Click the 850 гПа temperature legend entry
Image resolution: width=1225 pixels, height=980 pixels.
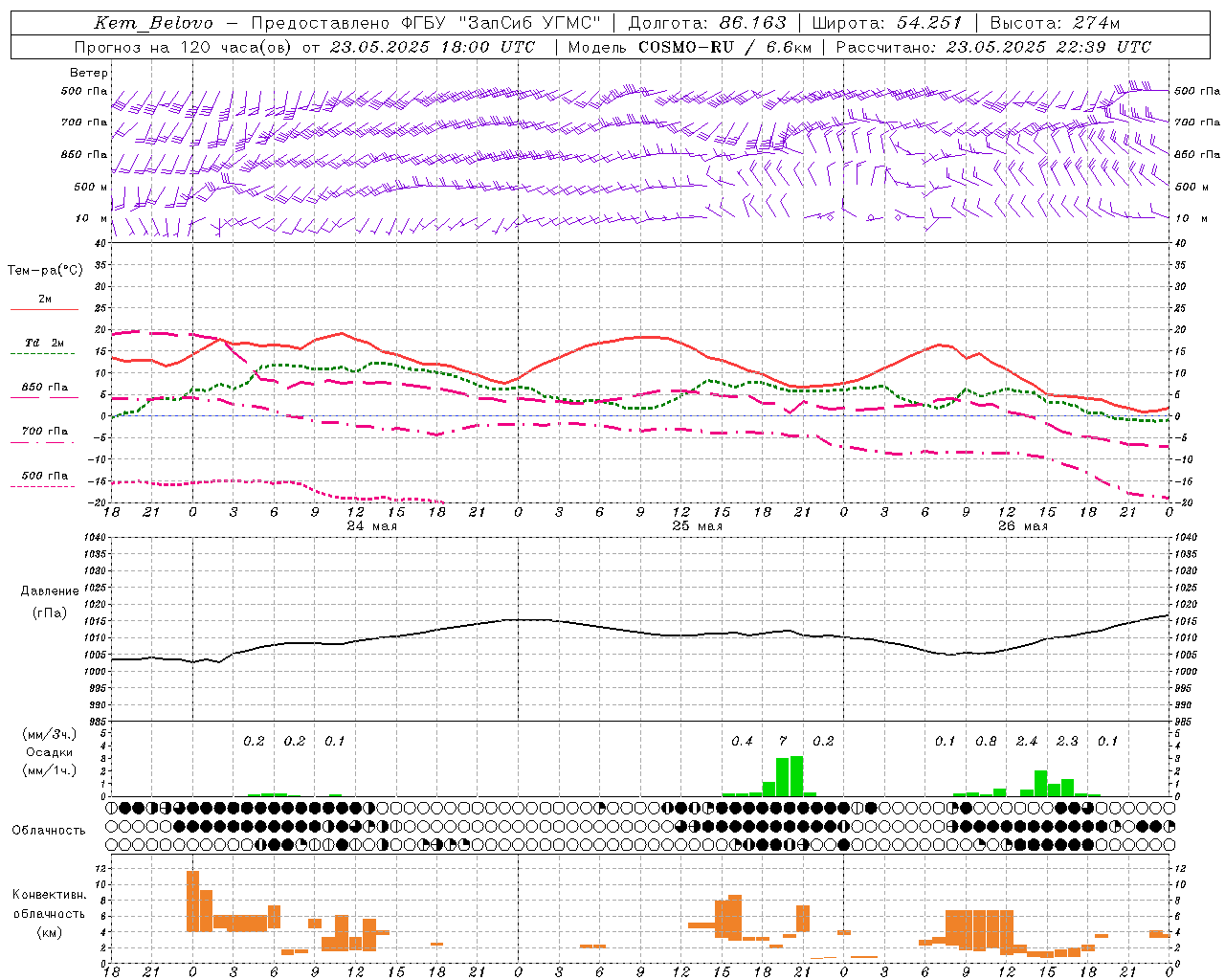[x=44, y=388]
